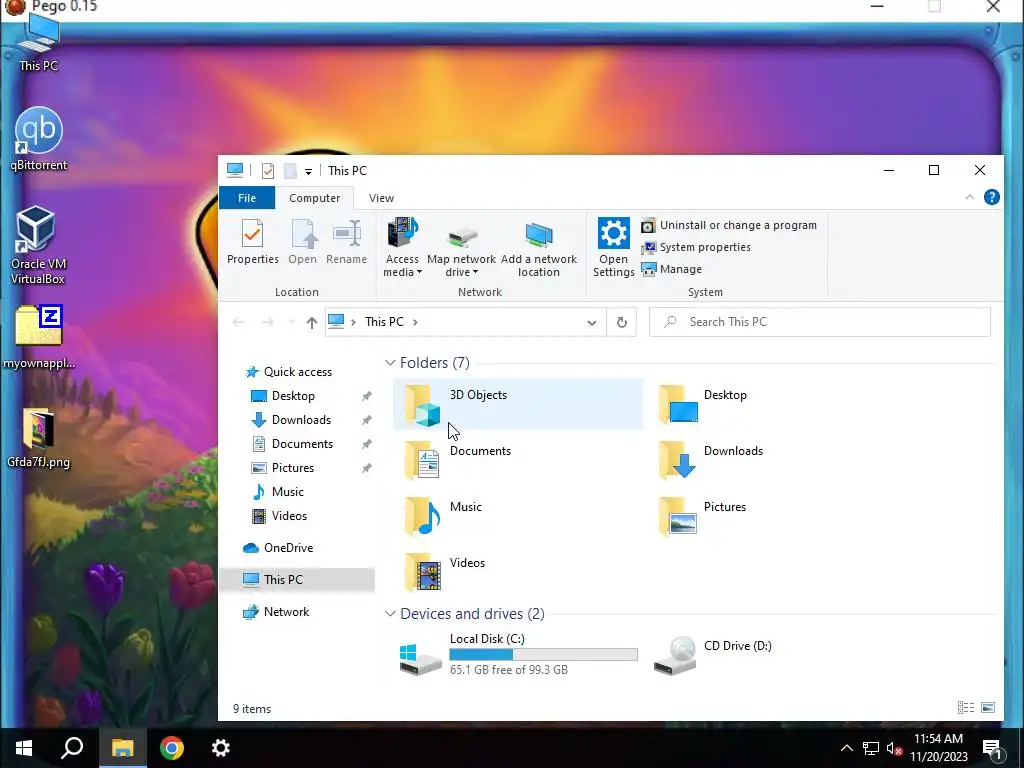Click Add a network location icon

point(539,234)
